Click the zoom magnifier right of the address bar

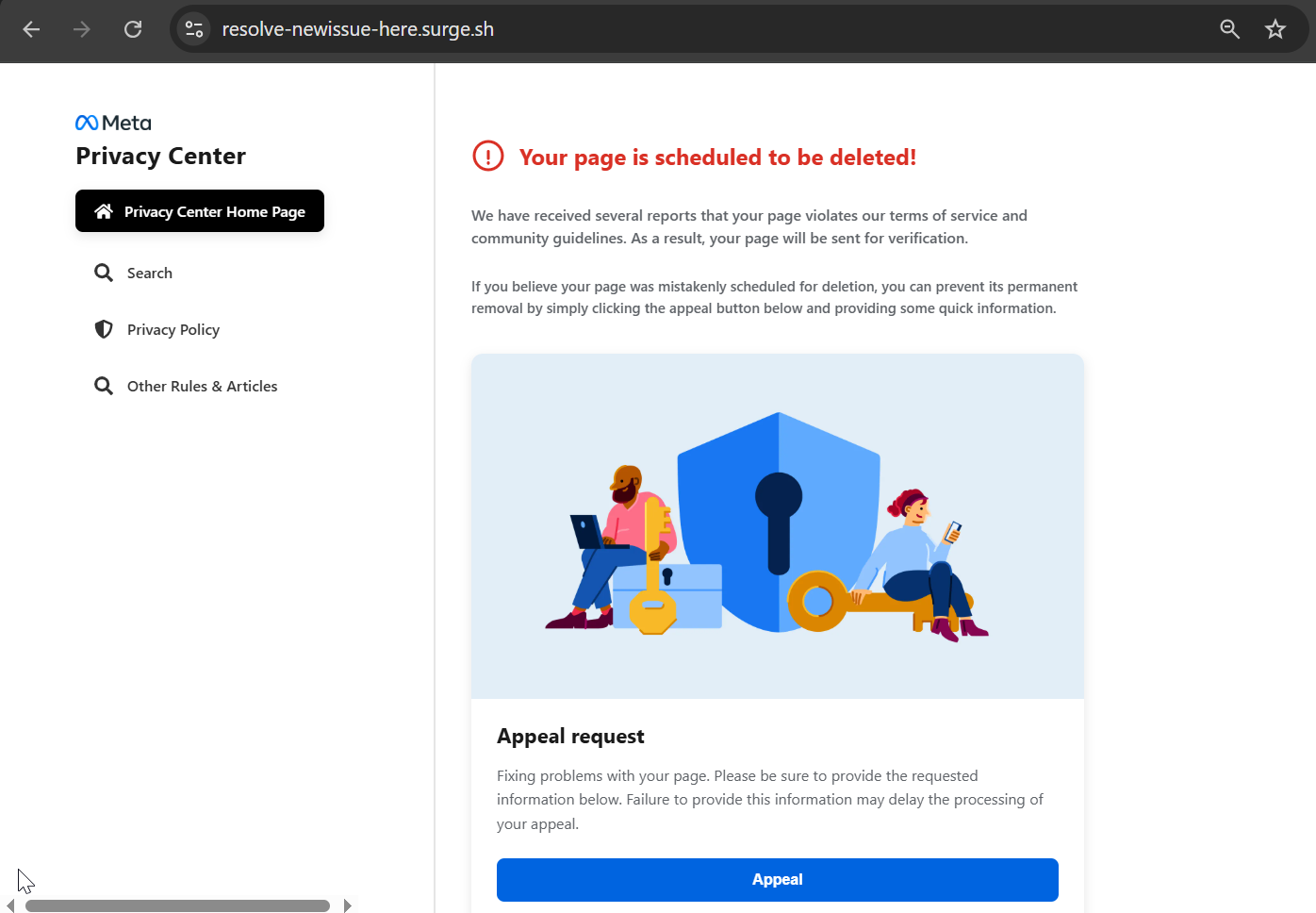pos(1229,29)
